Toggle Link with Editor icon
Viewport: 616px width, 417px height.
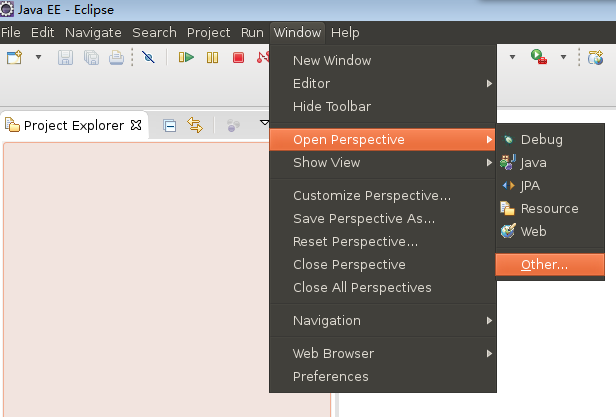pos(195,126)
